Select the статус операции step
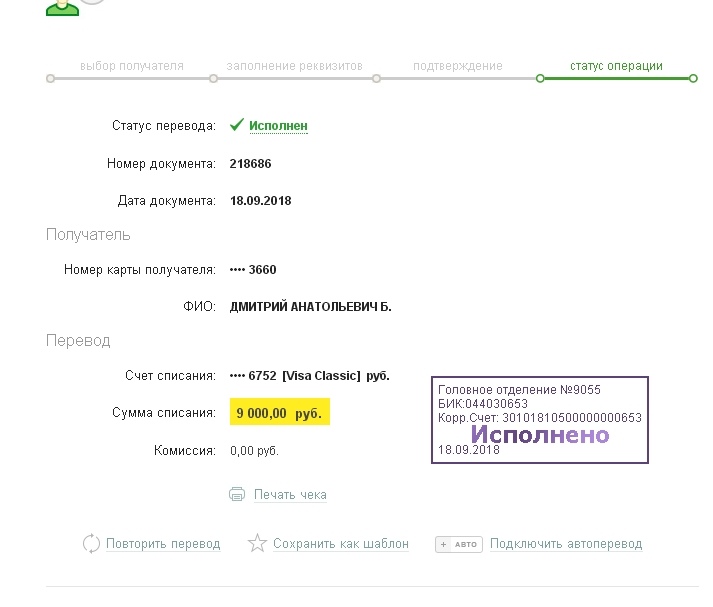Image resolution: width=713 pixels, height=607 pixels. click(x=616, y=66)
